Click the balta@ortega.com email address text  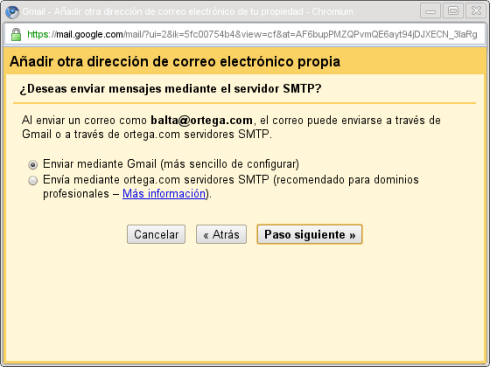(x=202, y=120)
